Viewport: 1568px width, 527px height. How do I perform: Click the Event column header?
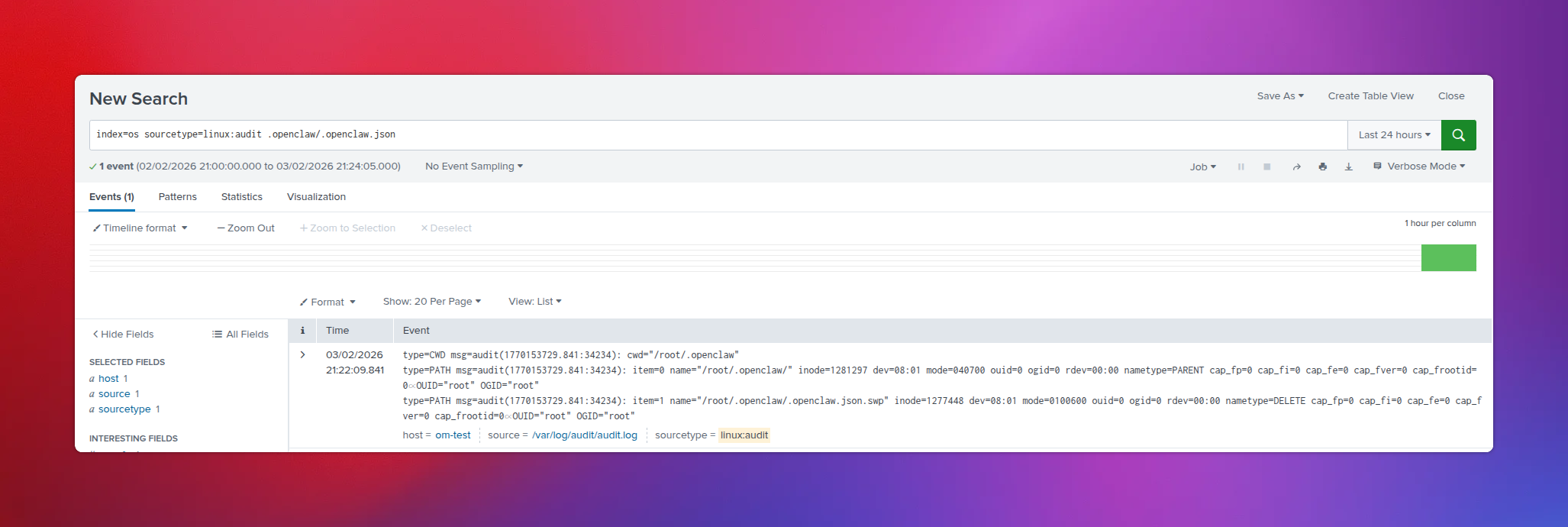pyautogui.click(x=416, y=331)
